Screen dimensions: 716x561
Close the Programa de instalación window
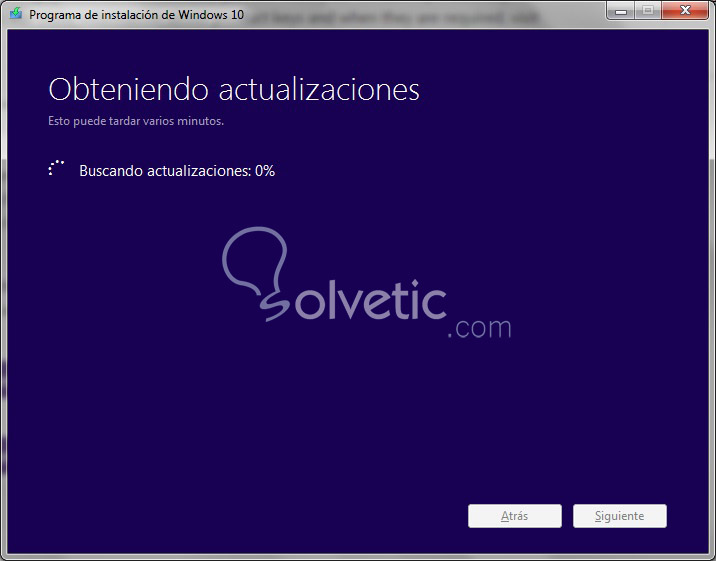tap(684, 10)
